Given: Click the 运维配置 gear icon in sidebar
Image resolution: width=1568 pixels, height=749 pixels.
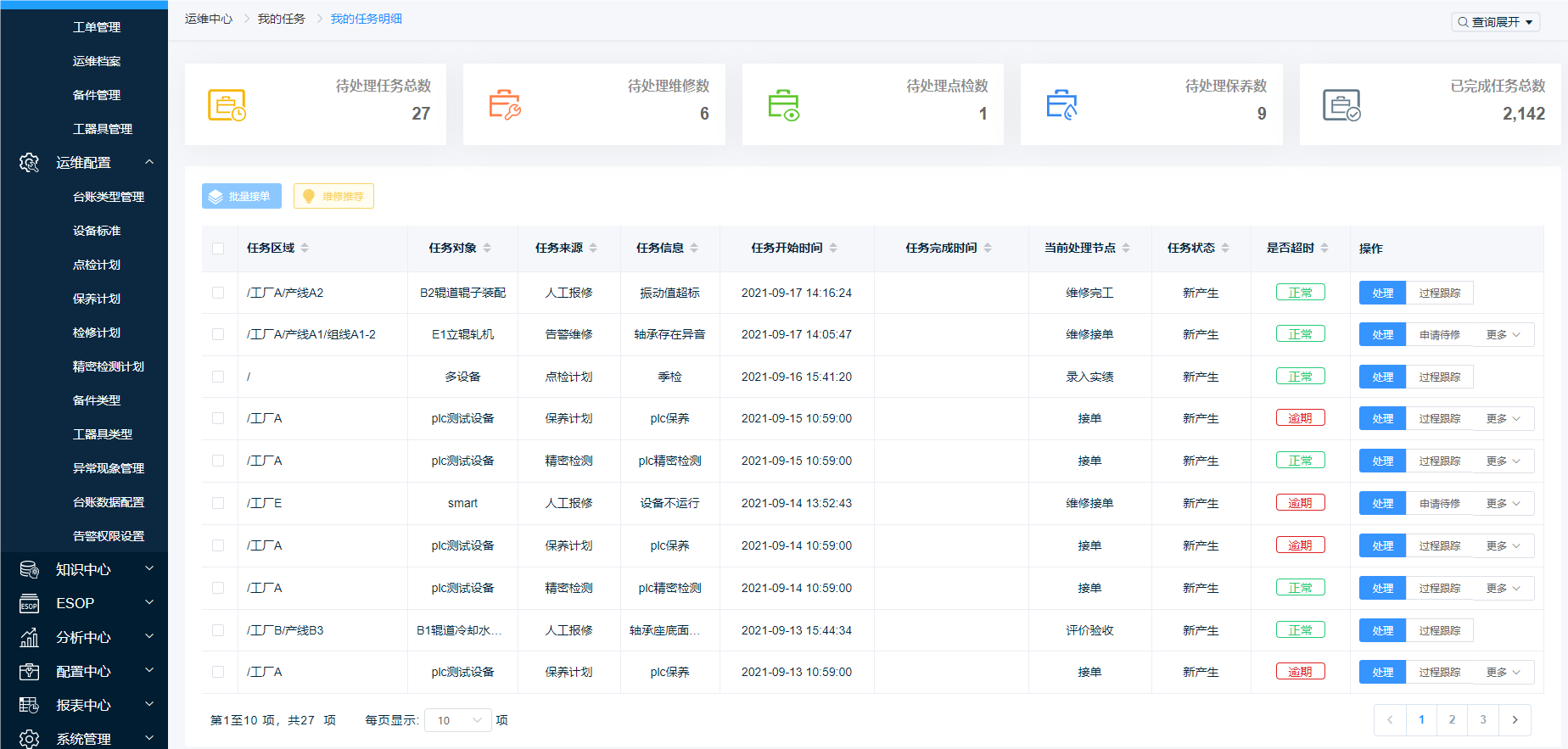Looking at the screenshot, I should point(29,163).
